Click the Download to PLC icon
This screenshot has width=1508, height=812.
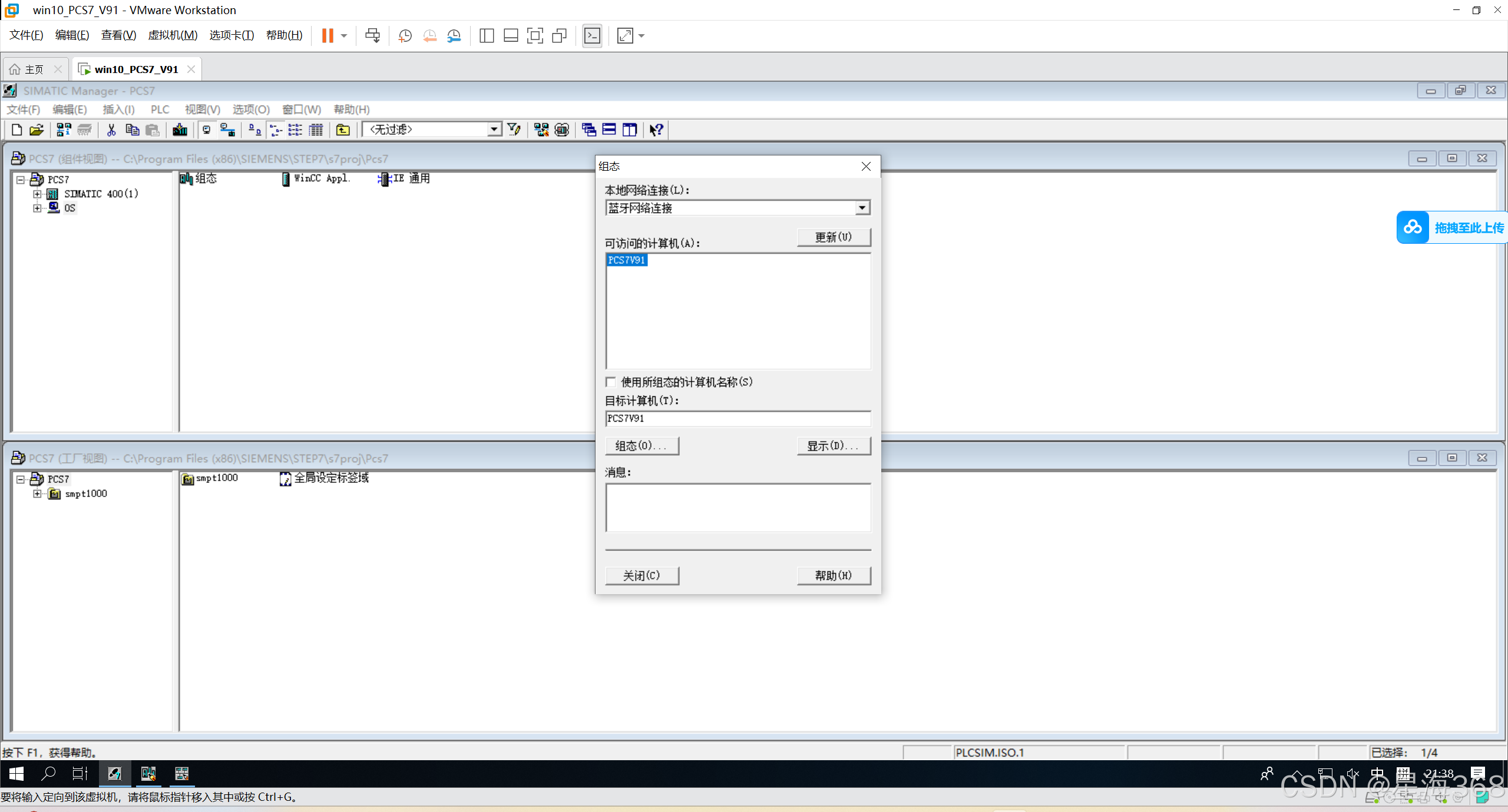point(180,130)
